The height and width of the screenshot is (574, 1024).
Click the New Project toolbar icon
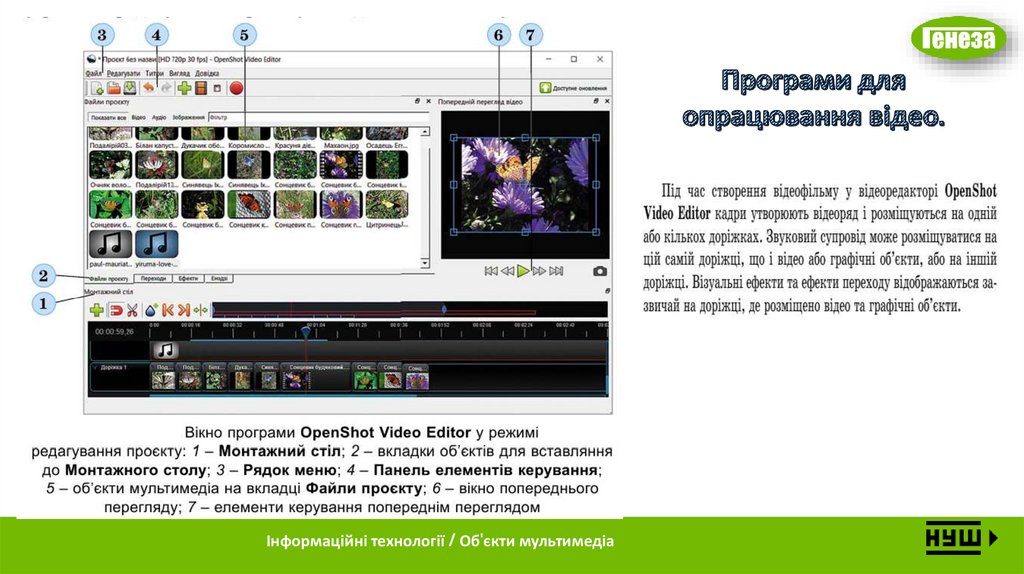pyautogui.click(x=97, y=88)
